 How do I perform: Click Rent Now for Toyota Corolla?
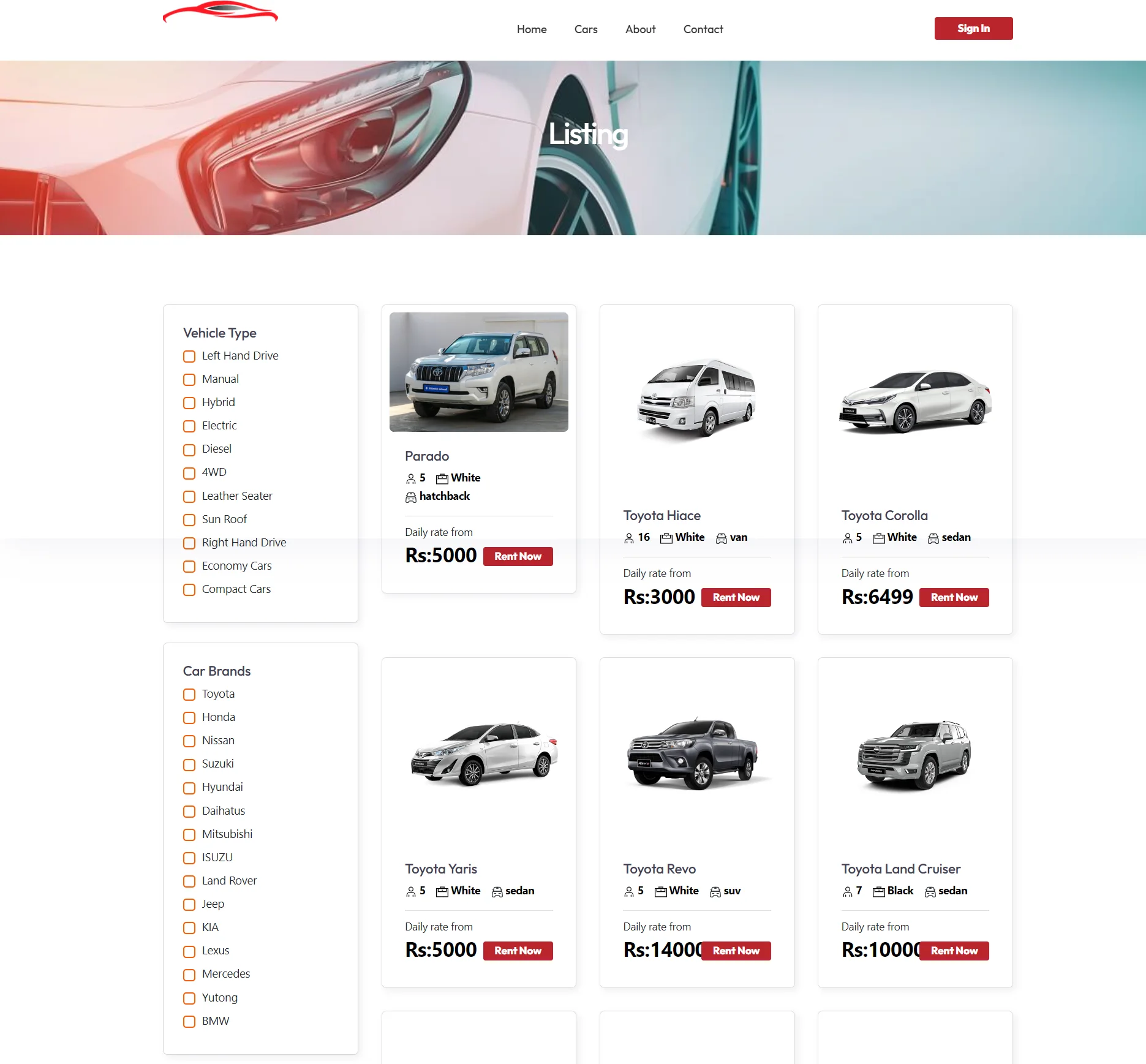click(954, 597)
